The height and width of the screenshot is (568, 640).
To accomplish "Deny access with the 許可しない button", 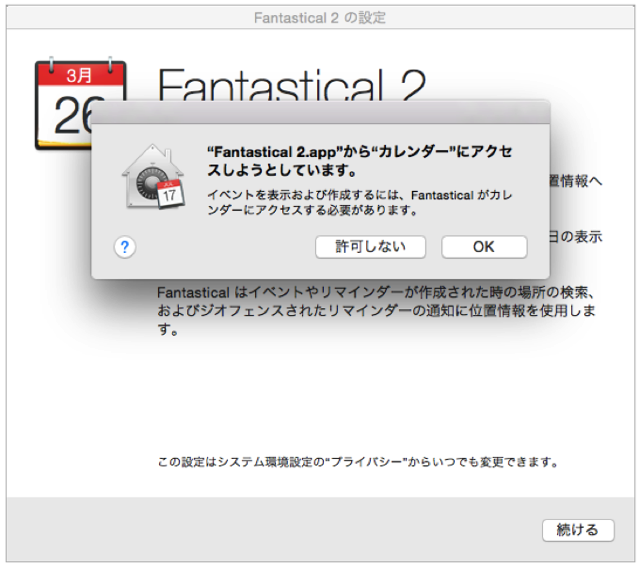I will click(370, 247).
